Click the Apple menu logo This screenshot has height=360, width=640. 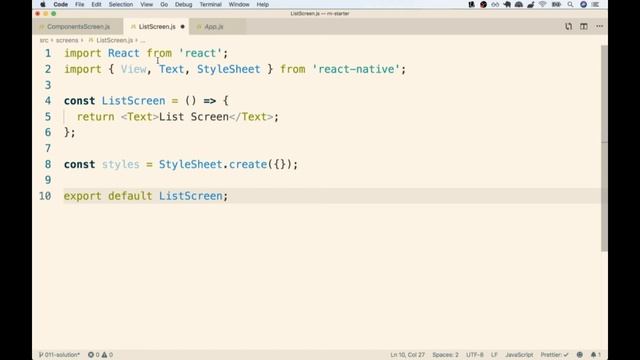pos(43,4)
